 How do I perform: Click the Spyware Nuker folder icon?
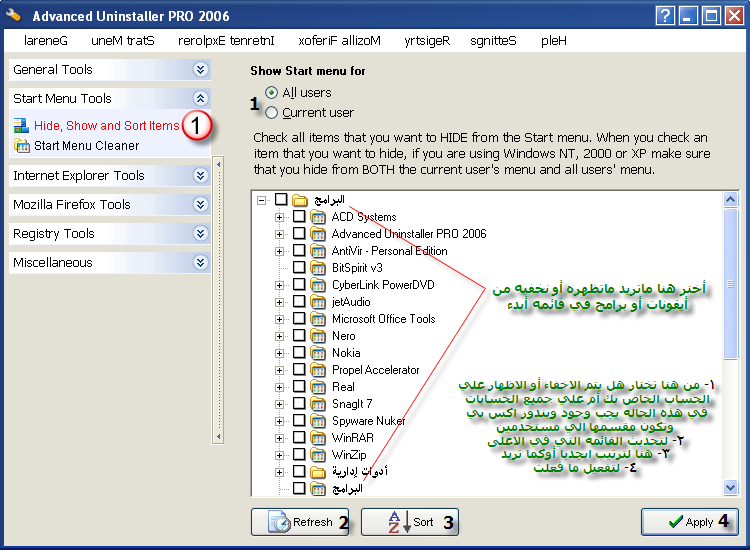[317, 421]
